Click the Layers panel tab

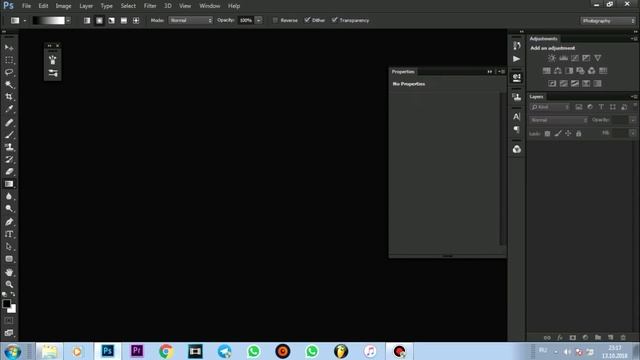[536, 97]
